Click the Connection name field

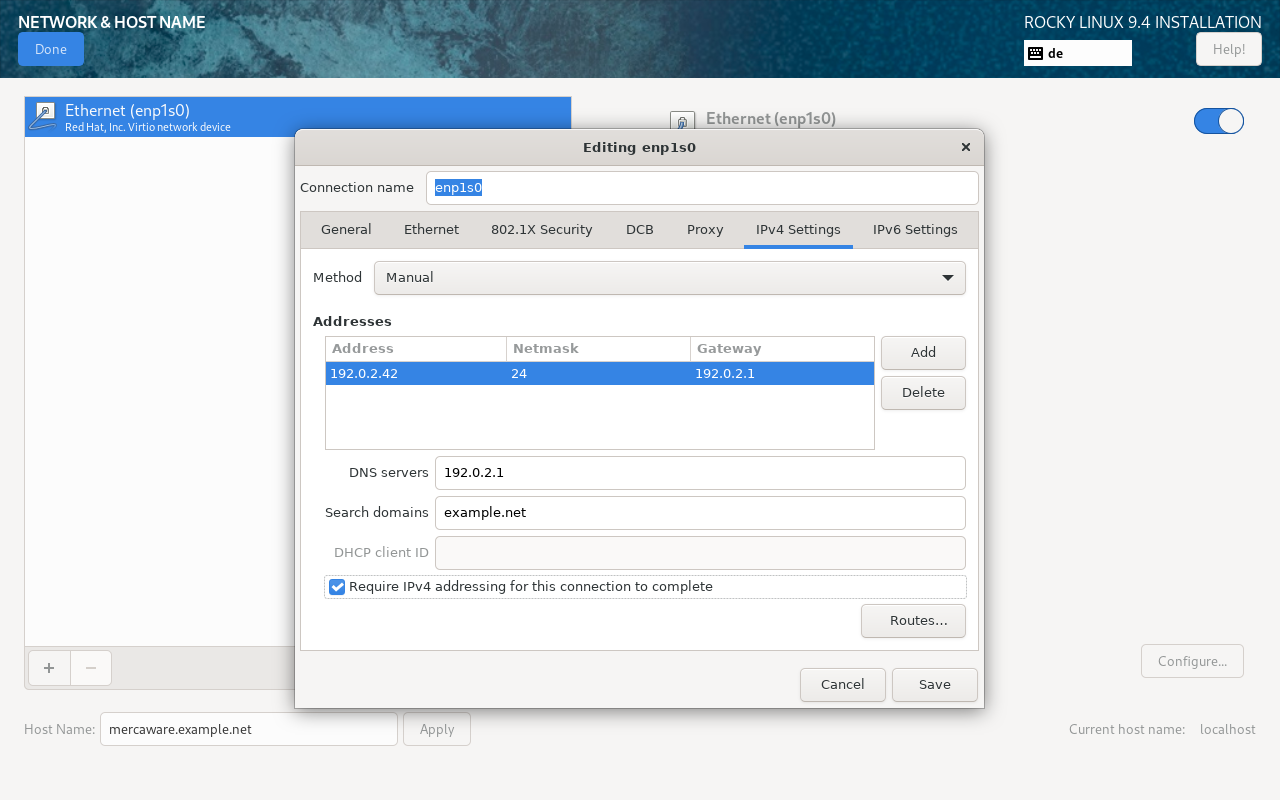702,188
